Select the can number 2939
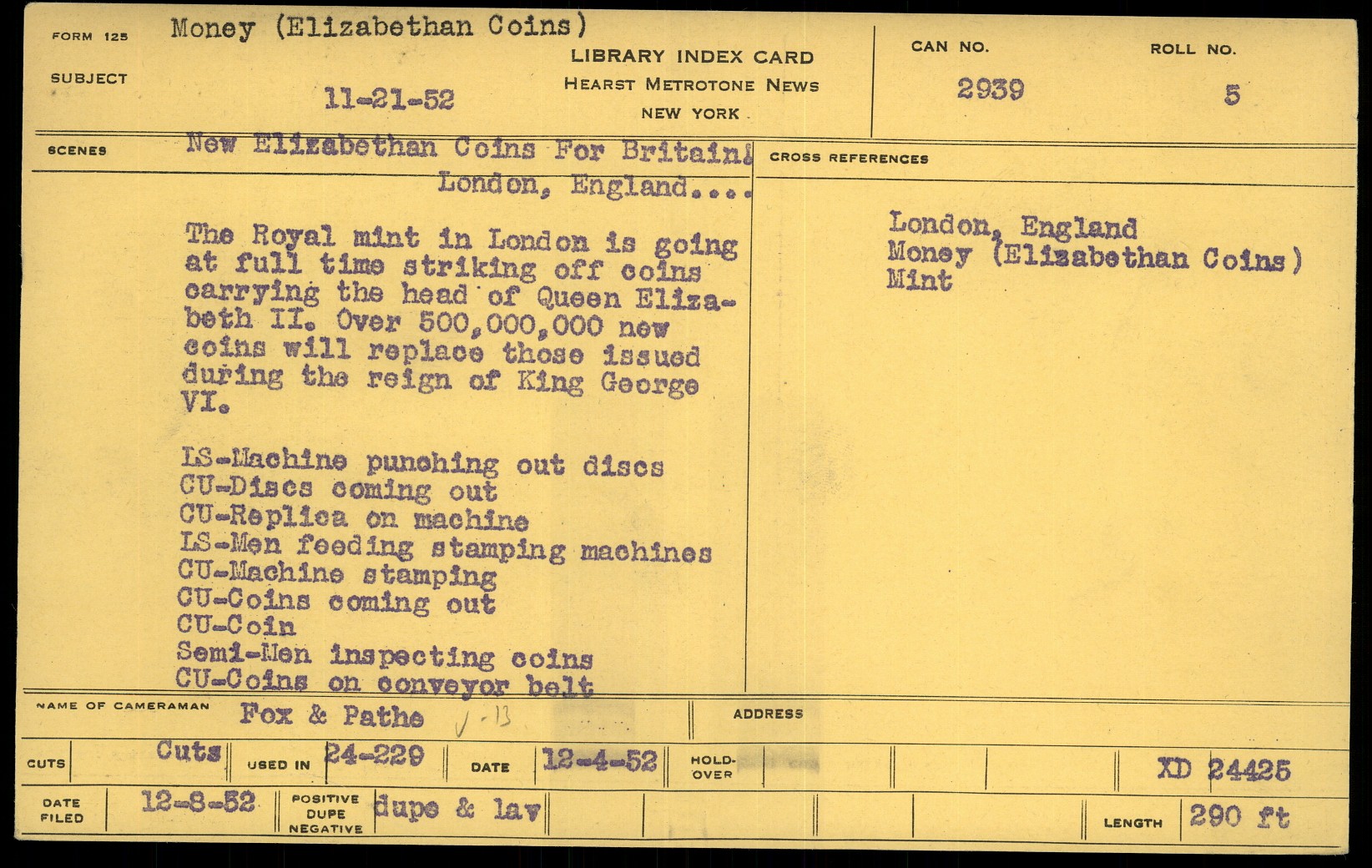This screenshot has width=1372, height=868. tap(990, 89)
